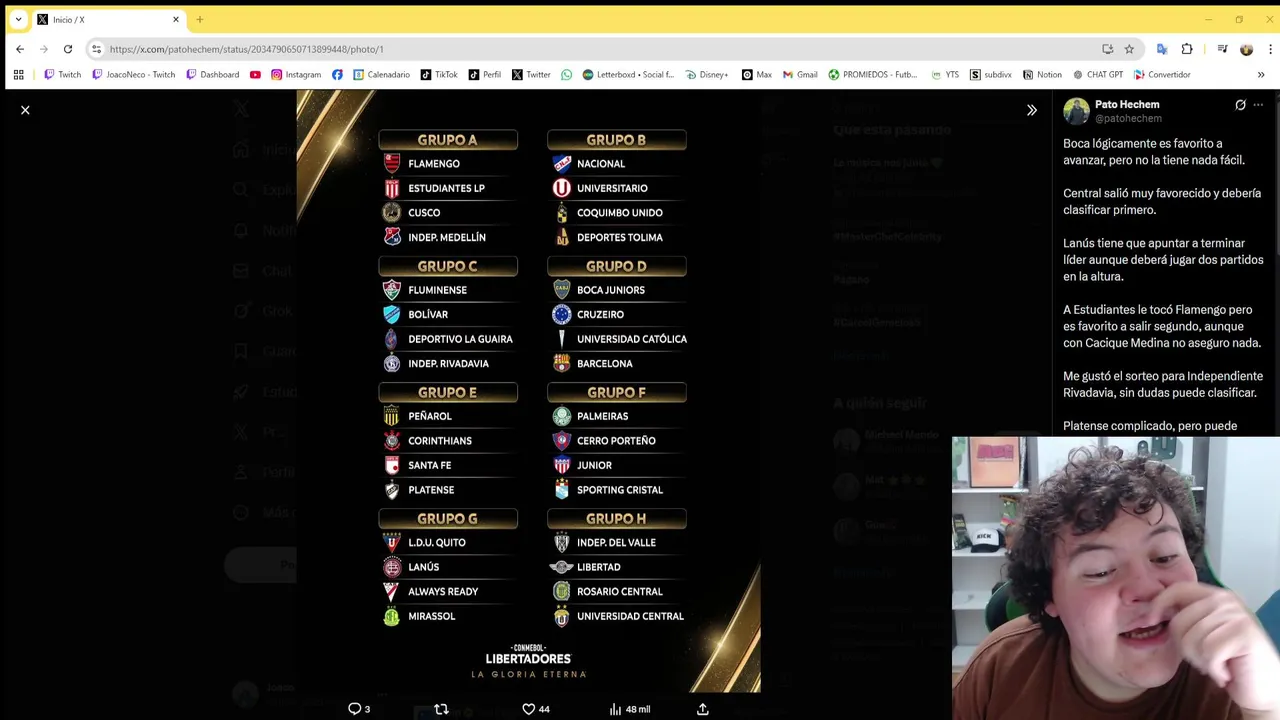Click the reply icon with 3 comments
This screenshot has height=720, width=1280.
[x=359, y=709]
